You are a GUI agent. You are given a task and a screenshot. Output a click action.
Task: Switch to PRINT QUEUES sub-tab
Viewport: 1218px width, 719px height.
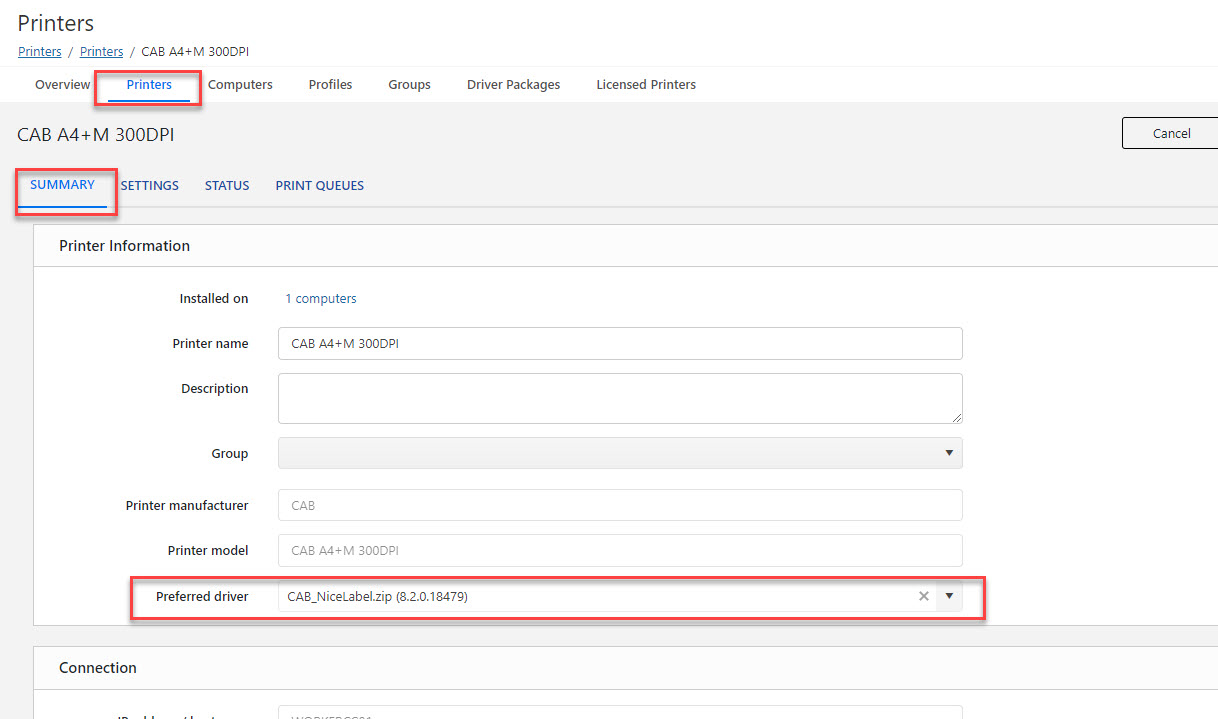tap(319, 186)
